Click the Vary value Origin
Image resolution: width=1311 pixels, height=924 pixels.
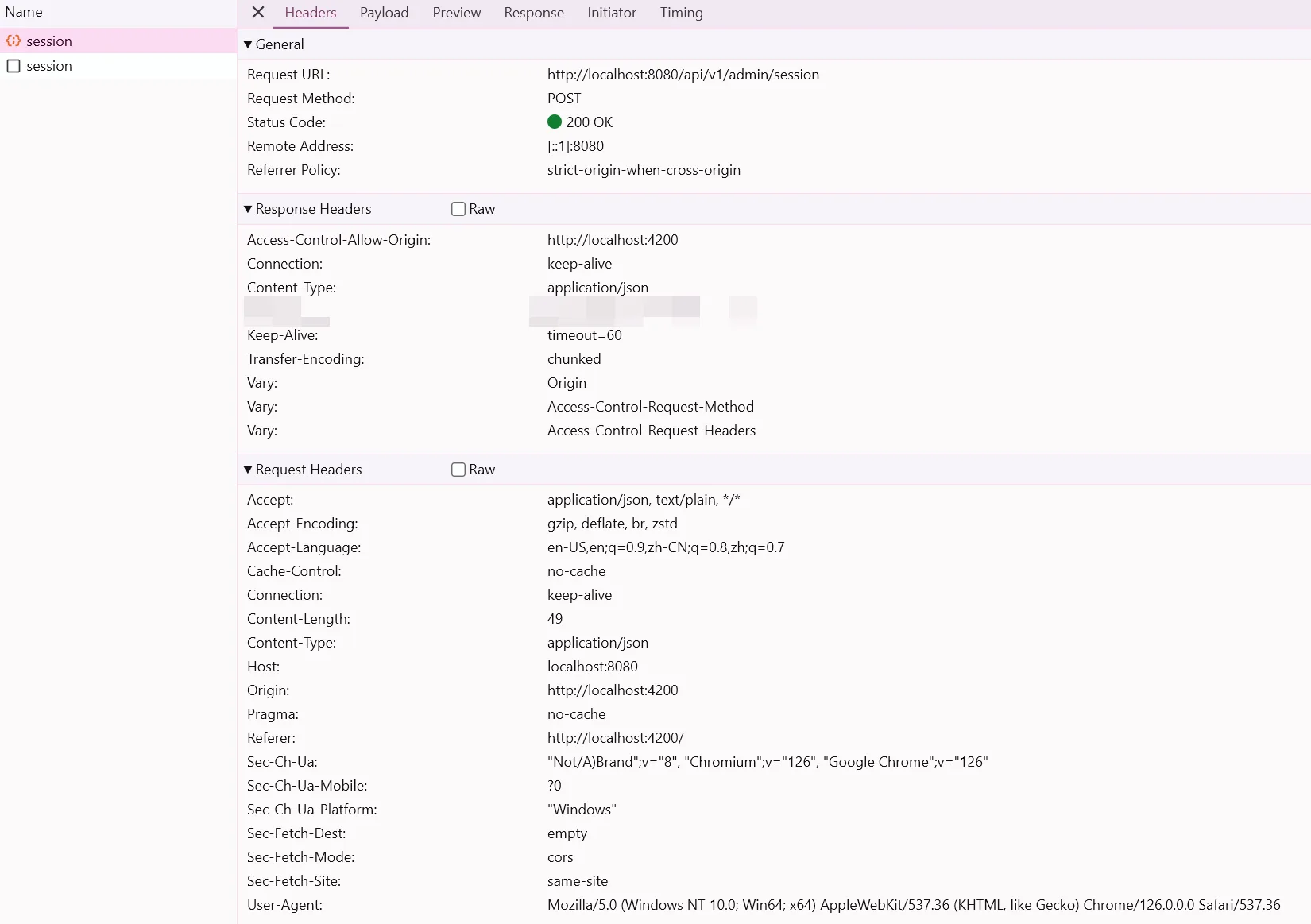pyautogui.click(x=567, y=383)
